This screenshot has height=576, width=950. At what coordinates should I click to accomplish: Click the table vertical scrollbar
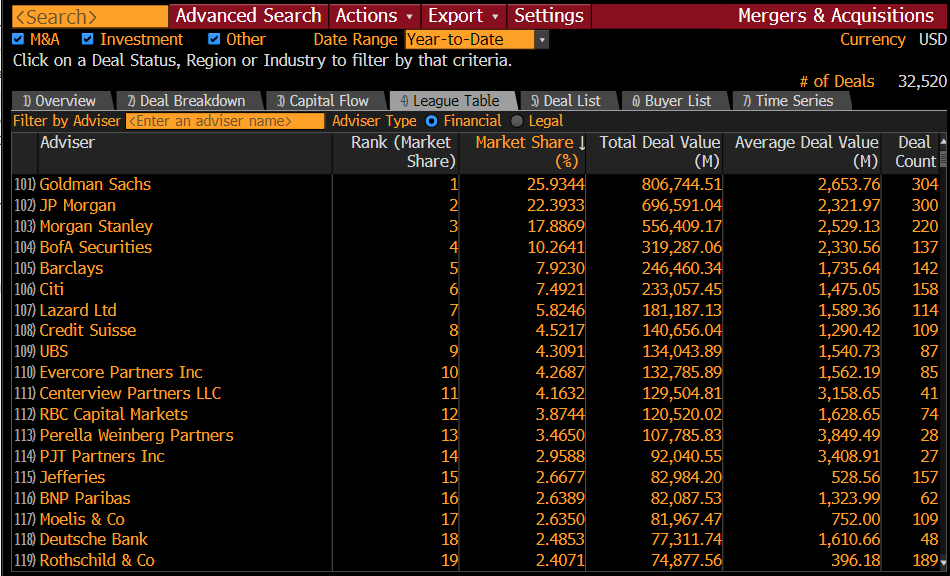[943, 159]
